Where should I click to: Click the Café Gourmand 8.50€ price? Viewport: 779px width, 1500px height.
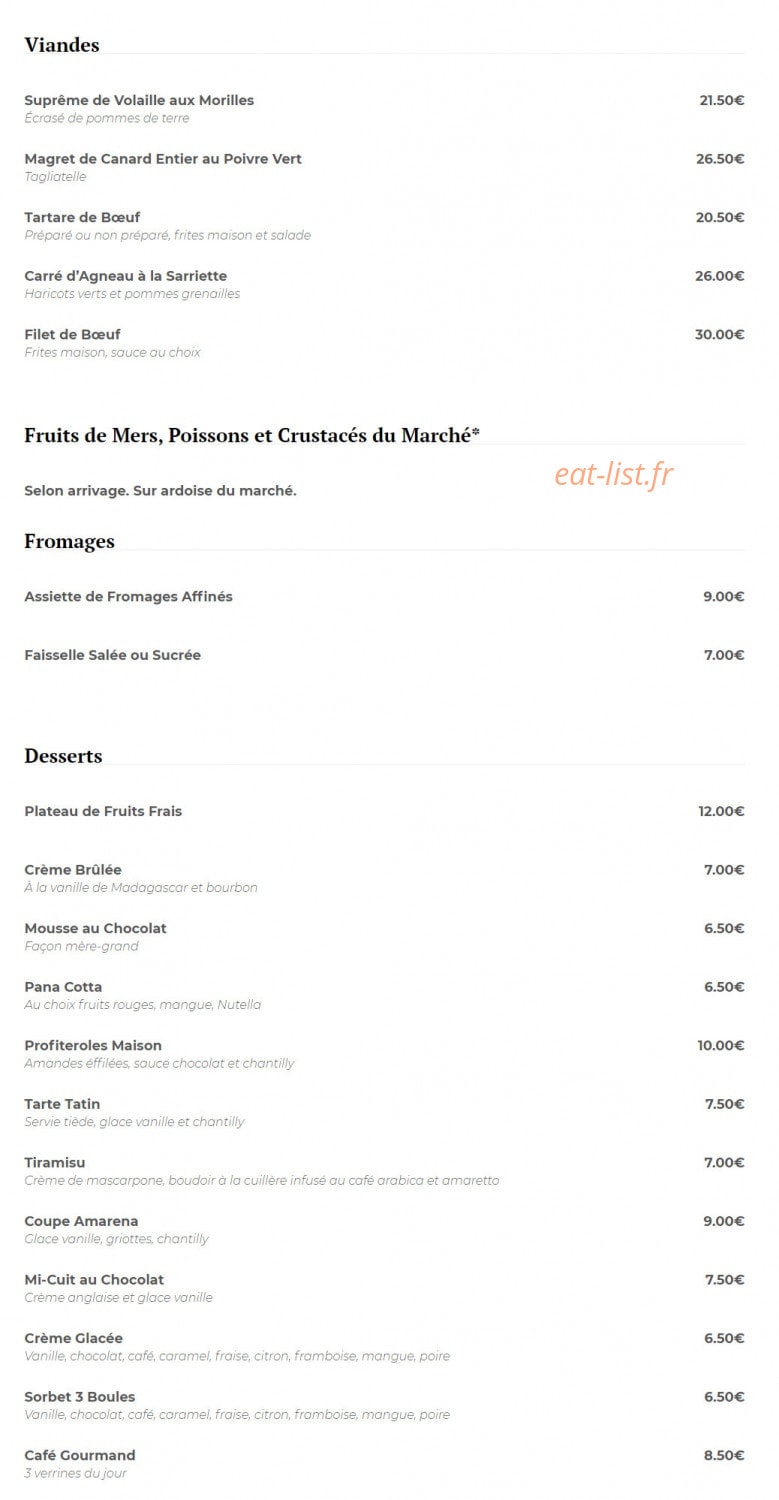[x=724, y=1455]
